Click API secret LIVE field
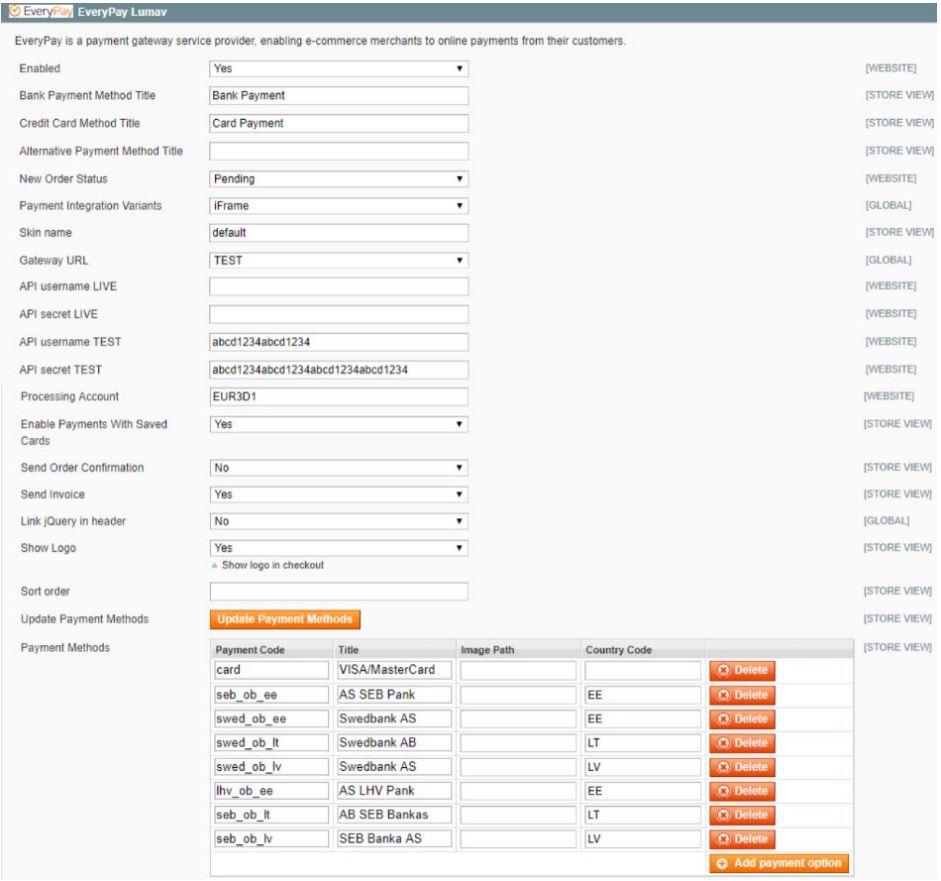Screen dimensions: 941x881 point(338,314)
